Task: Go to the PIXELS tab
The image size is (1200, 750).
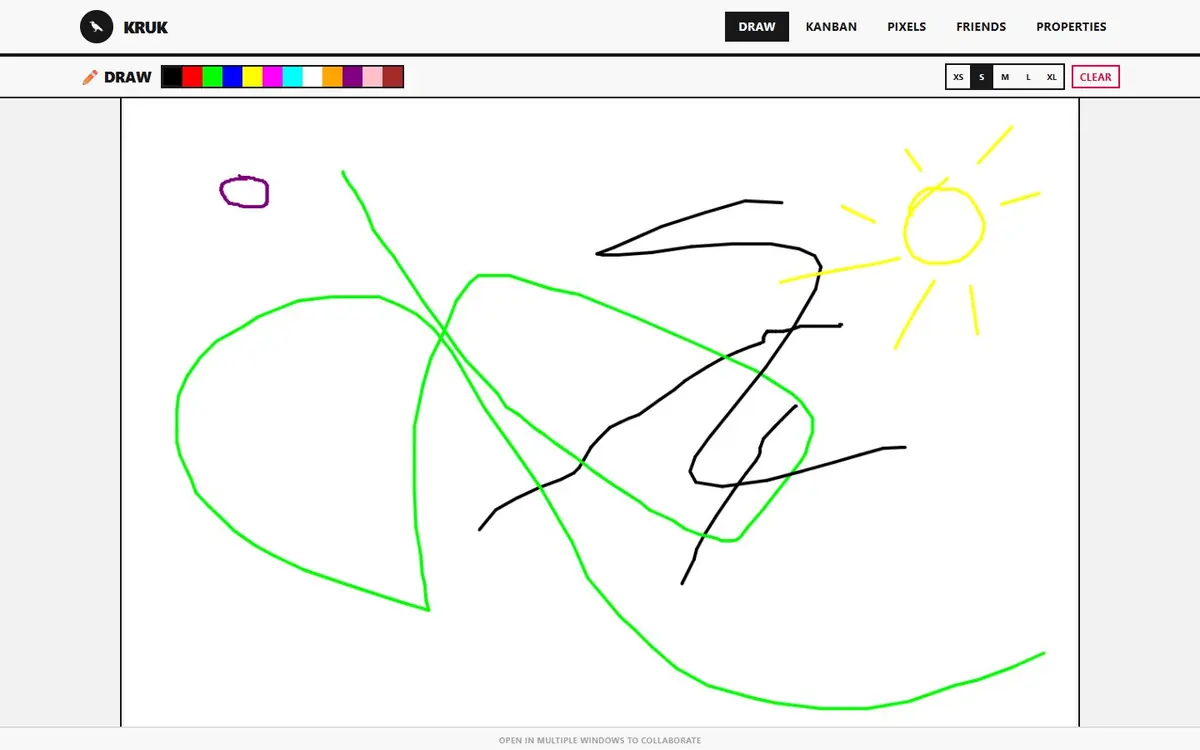Action: pos(907,27)
